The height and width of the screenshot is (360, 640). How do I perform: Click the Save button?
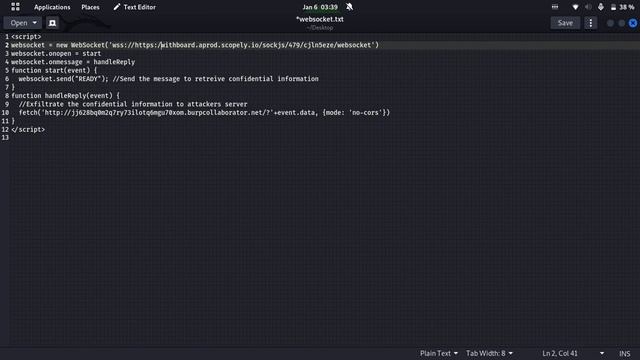tap(565, 23)
